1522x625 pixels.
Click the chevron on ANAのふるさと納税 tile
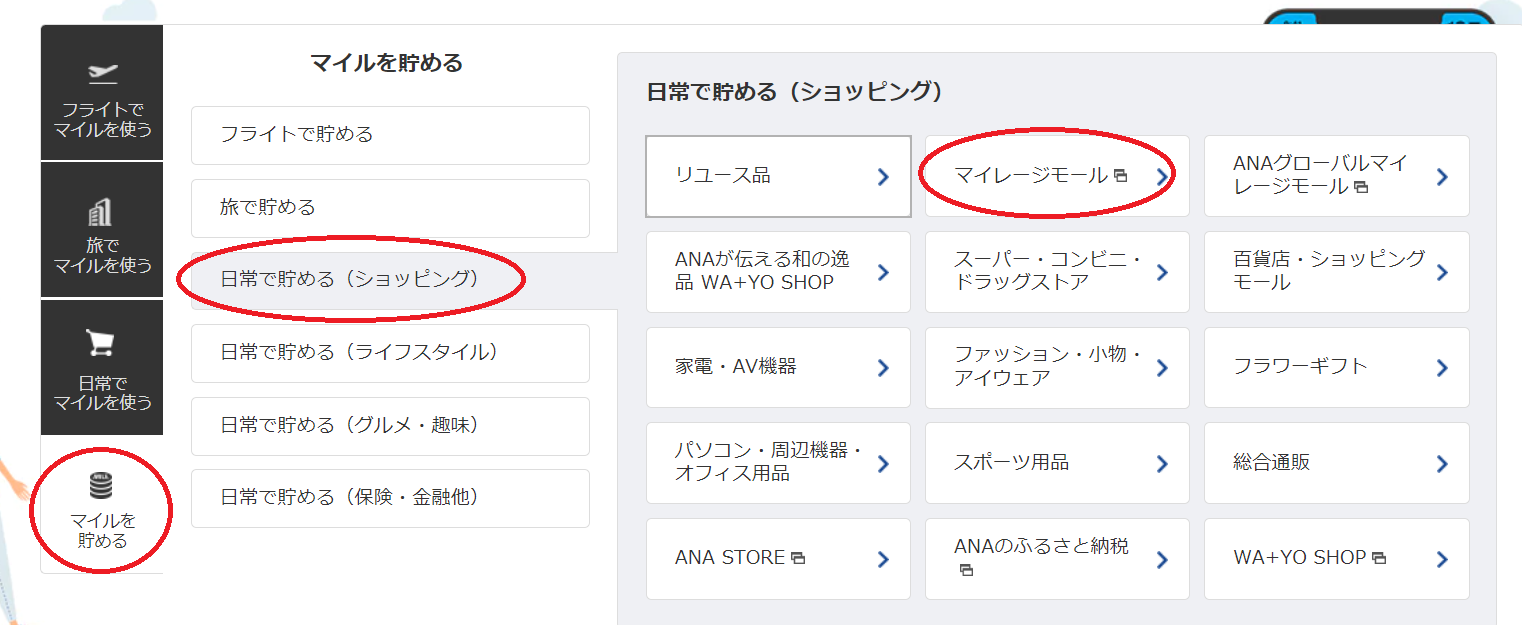(1162, 559)
